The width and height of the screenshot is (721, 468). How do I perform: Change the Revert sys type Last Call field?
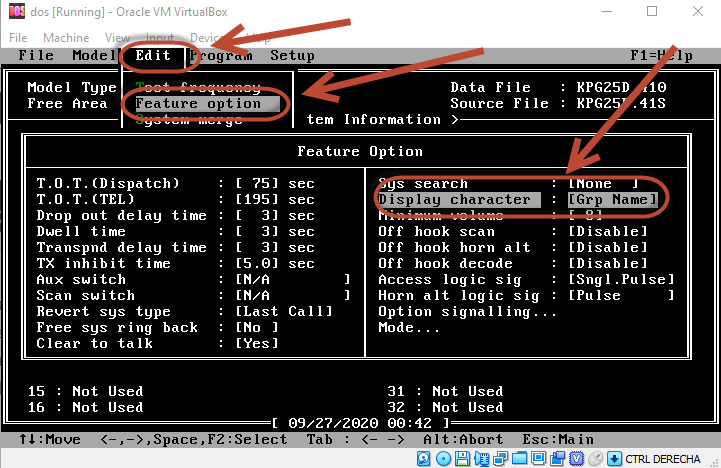point(284,312)
